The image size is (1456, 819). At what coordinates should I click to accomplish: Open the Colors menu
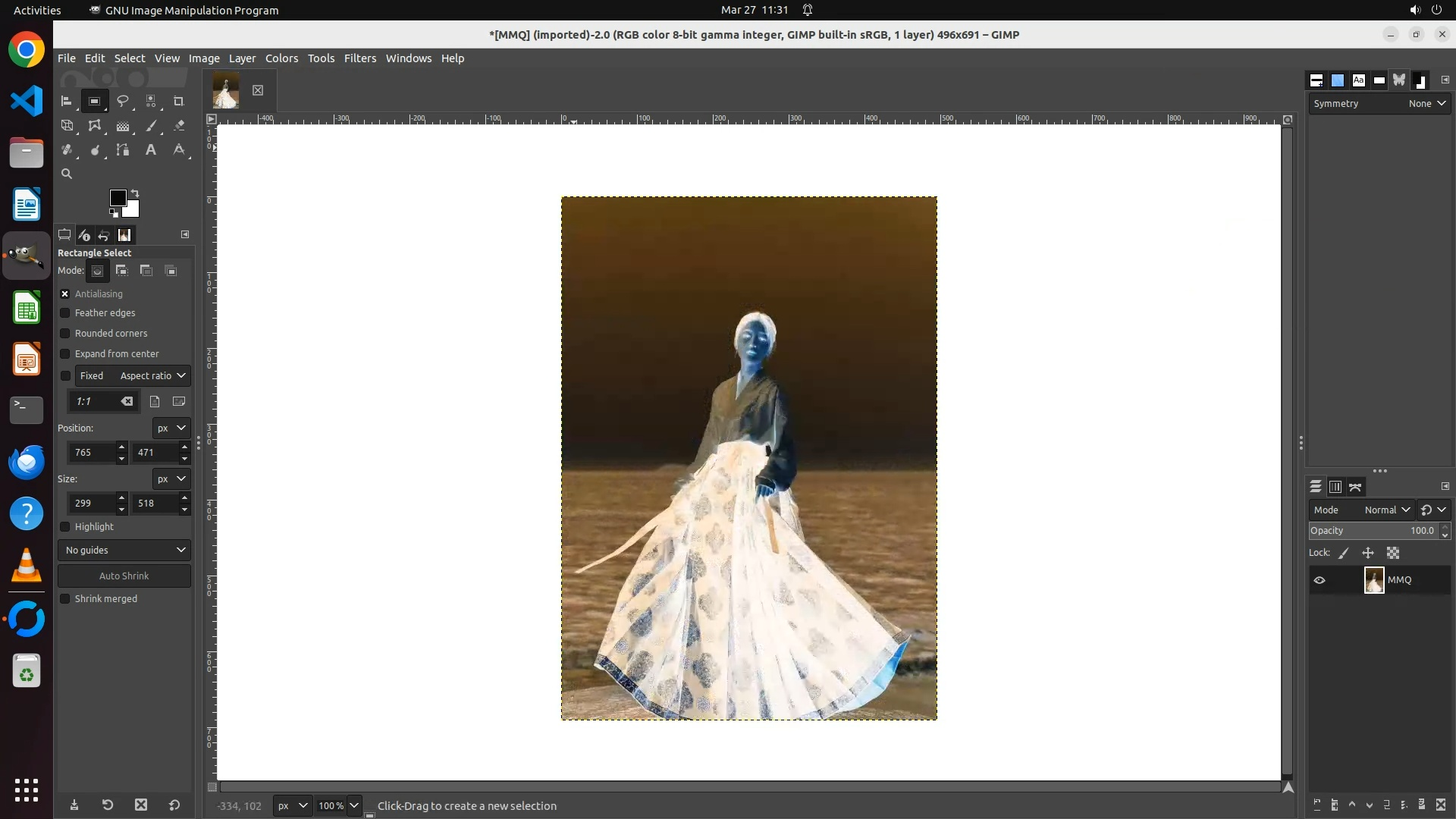pyautogui.click(x=281, y=58)
